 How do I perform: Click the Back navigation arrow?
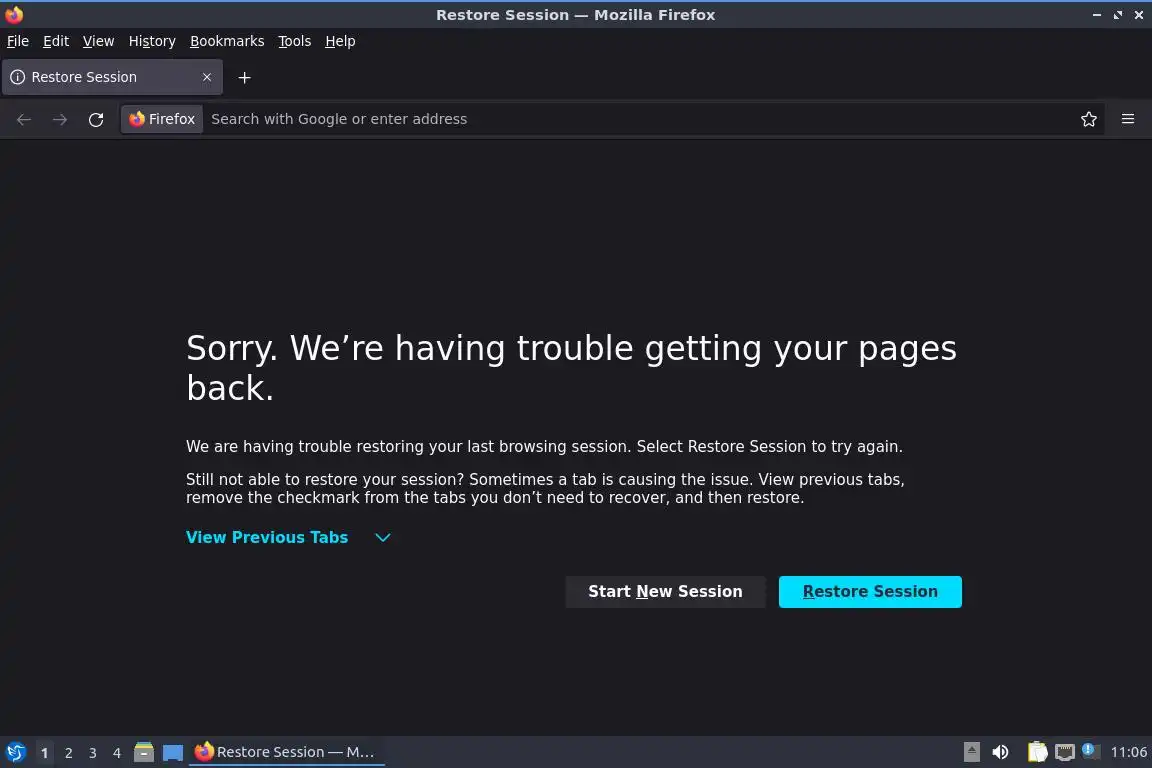point(24,119)
